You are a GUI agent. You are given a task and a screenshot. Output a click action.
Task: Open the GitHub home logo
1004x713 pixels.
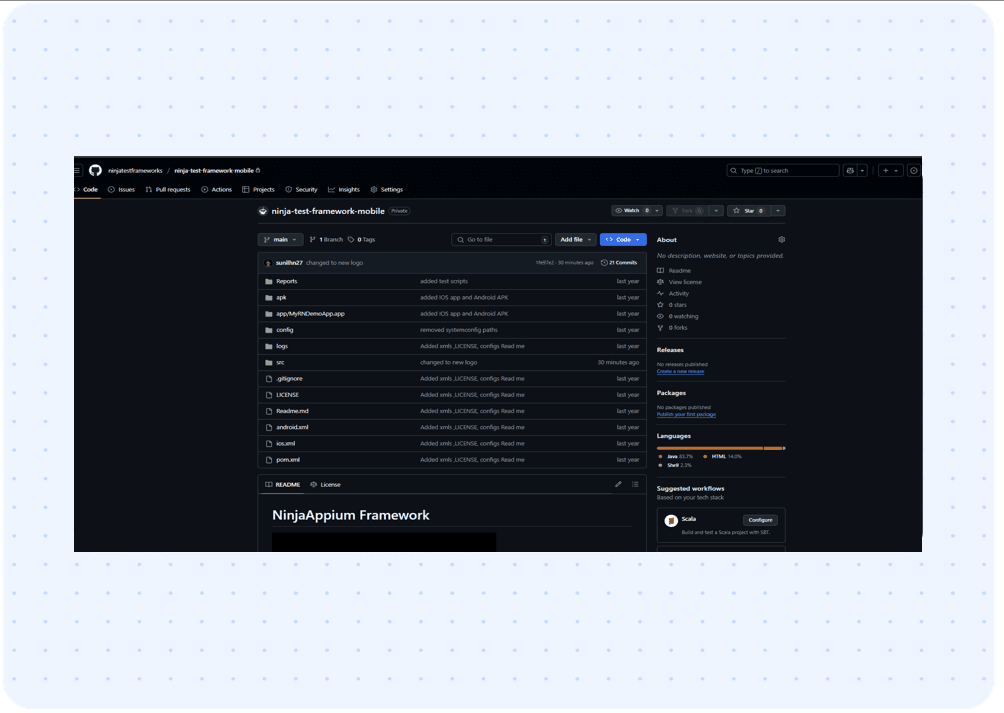tap(94, 170)
